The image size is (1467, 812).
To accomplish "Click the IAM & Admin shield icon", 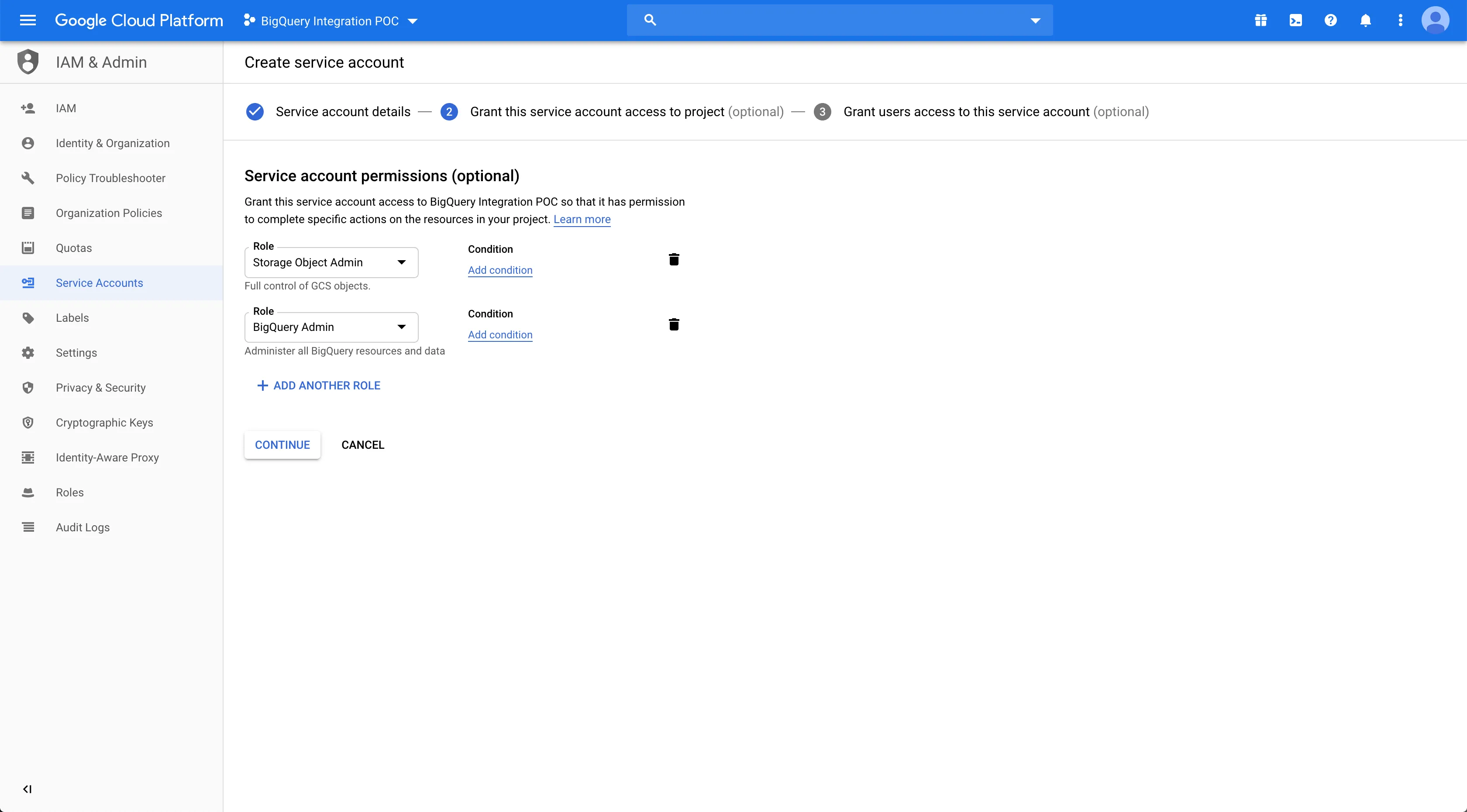I will 28,62.
